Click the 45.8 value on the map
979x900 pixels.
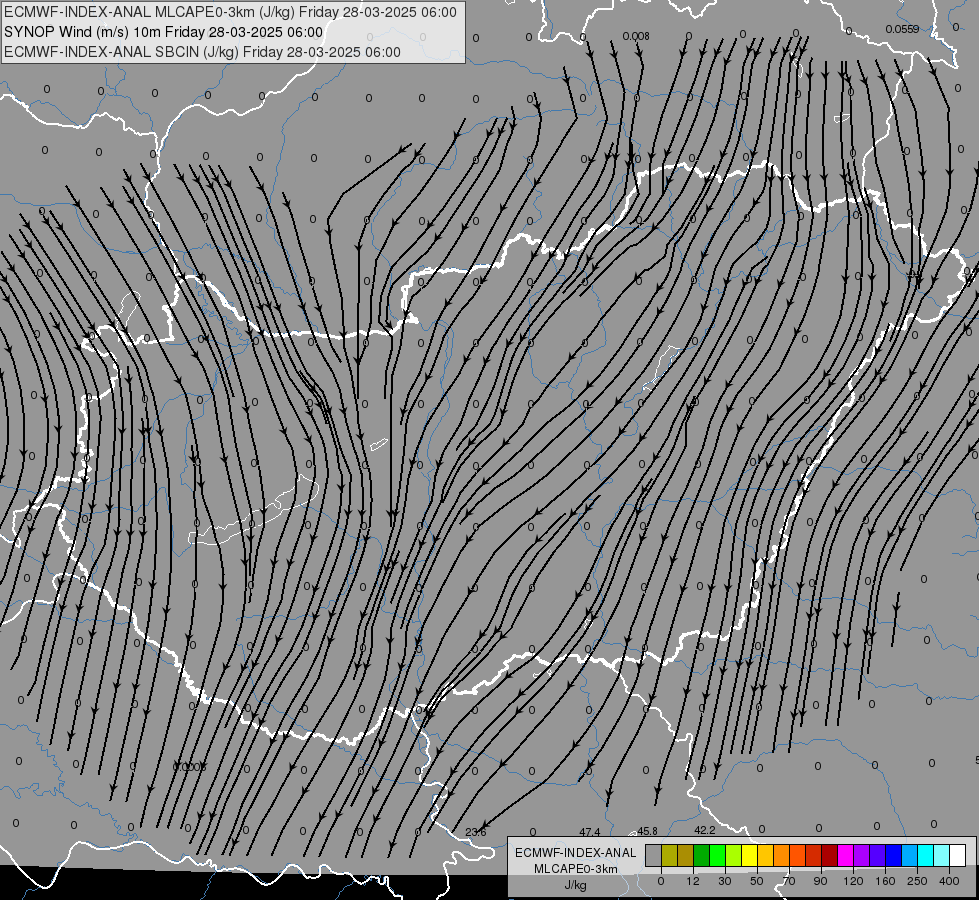click(647, 831)
